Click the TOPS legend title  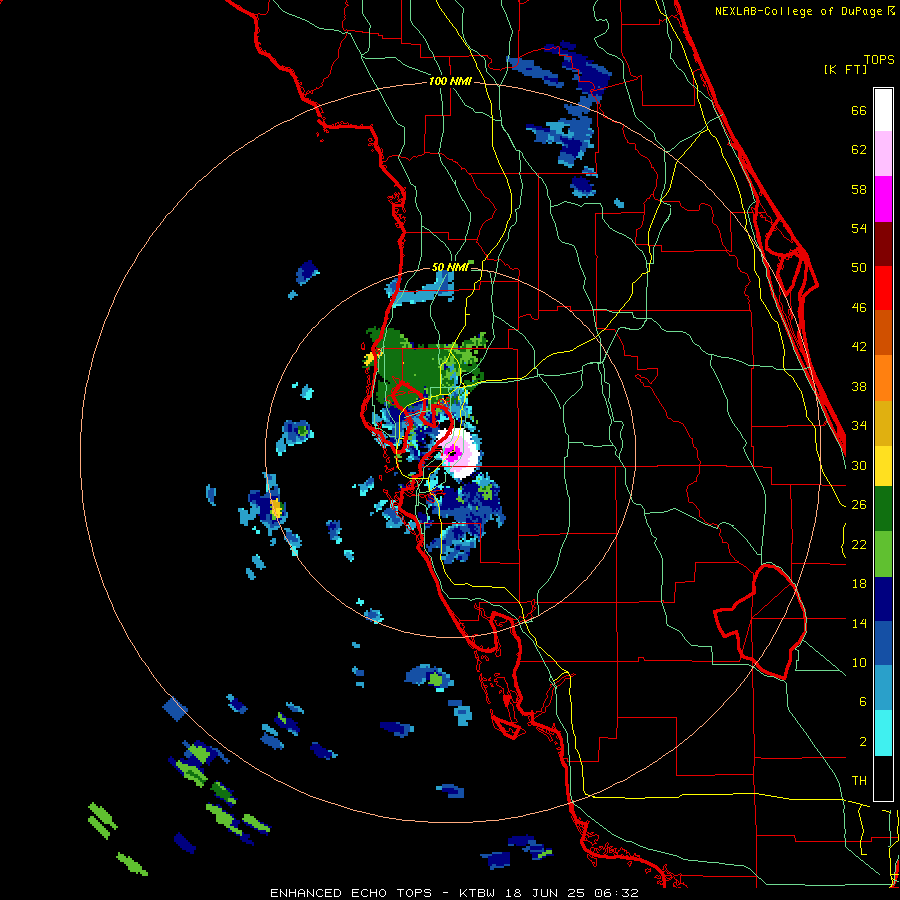tap(879, 60)
